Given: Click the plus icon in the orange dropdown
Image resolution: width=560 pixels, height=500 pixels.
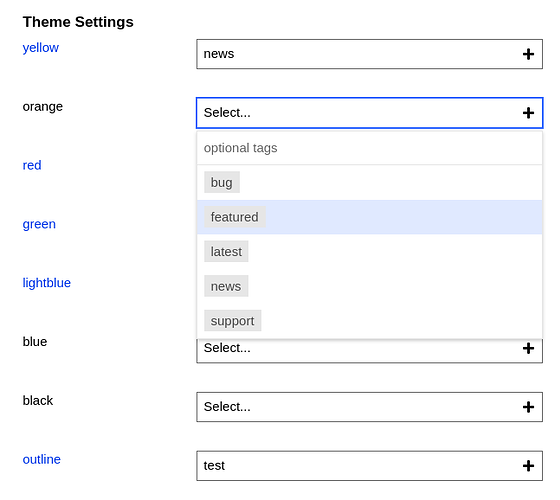Looking at the screenshot, I should click(x=528, y=113).
